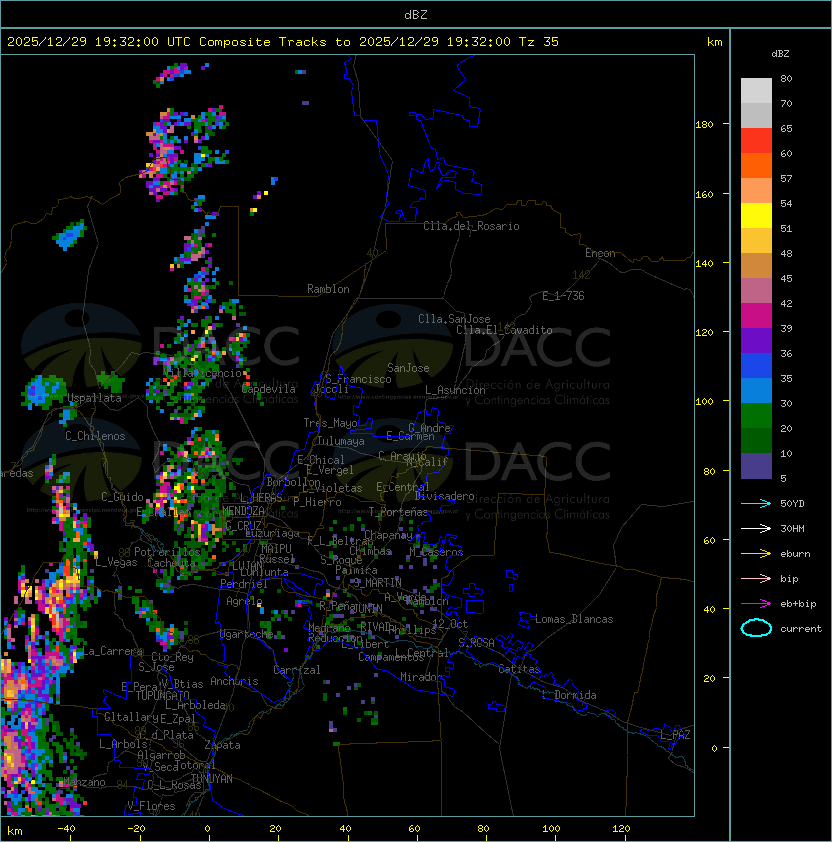Select the slate swatch at scale bottom
Viewport: 832px width, 842px height.
756,466
